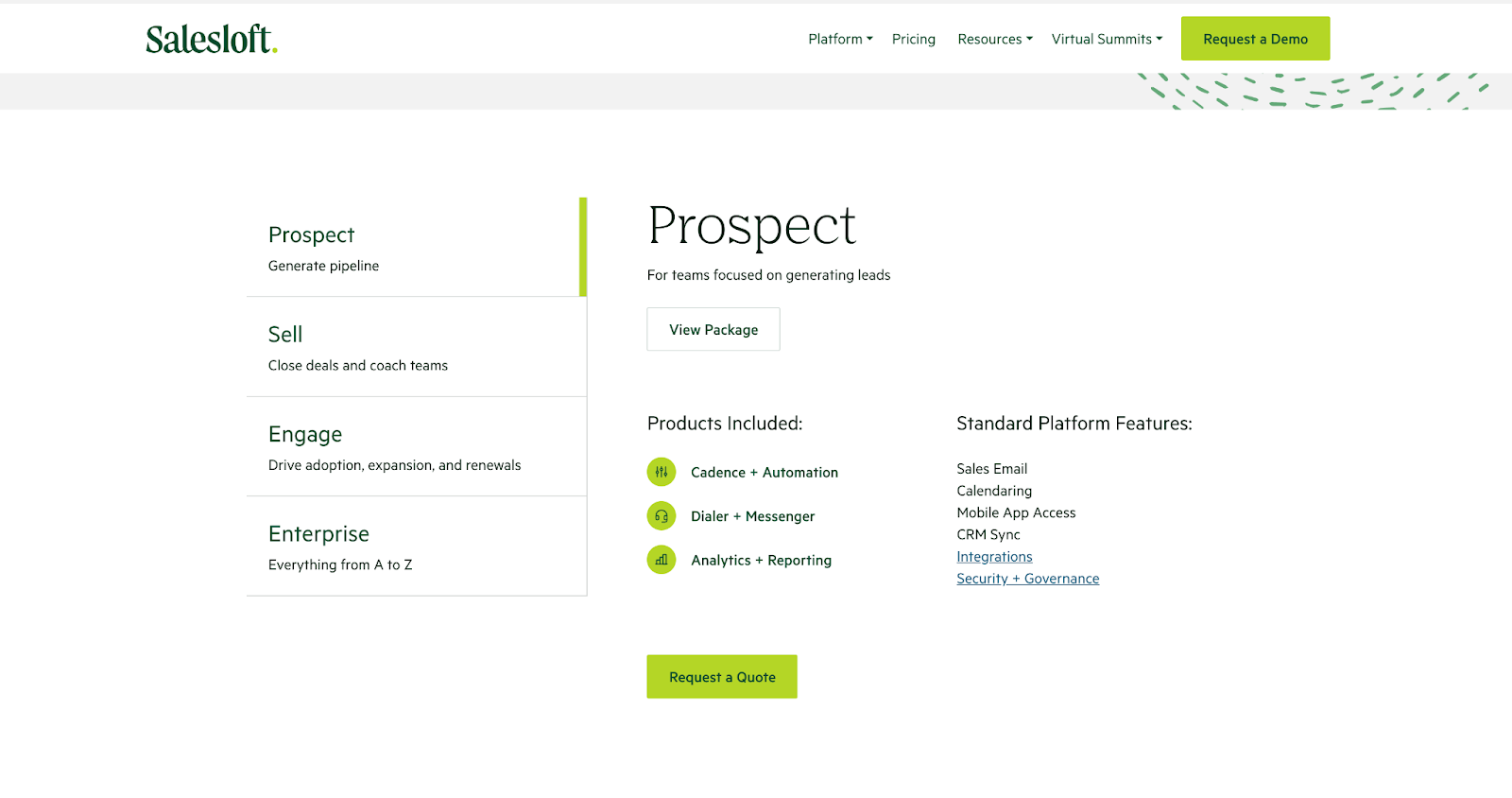
Task: Click the Dialer + Messenger headset icon
Action: [661, 516]
